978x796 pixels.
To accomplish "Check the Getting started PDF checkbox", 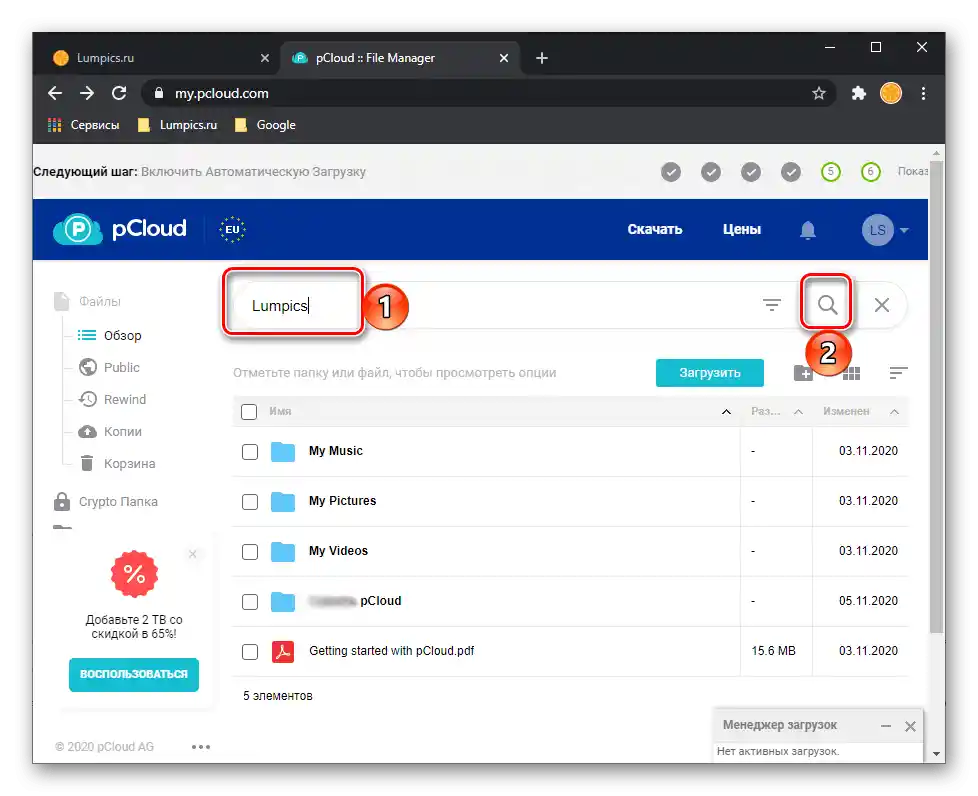I will 249,651.
